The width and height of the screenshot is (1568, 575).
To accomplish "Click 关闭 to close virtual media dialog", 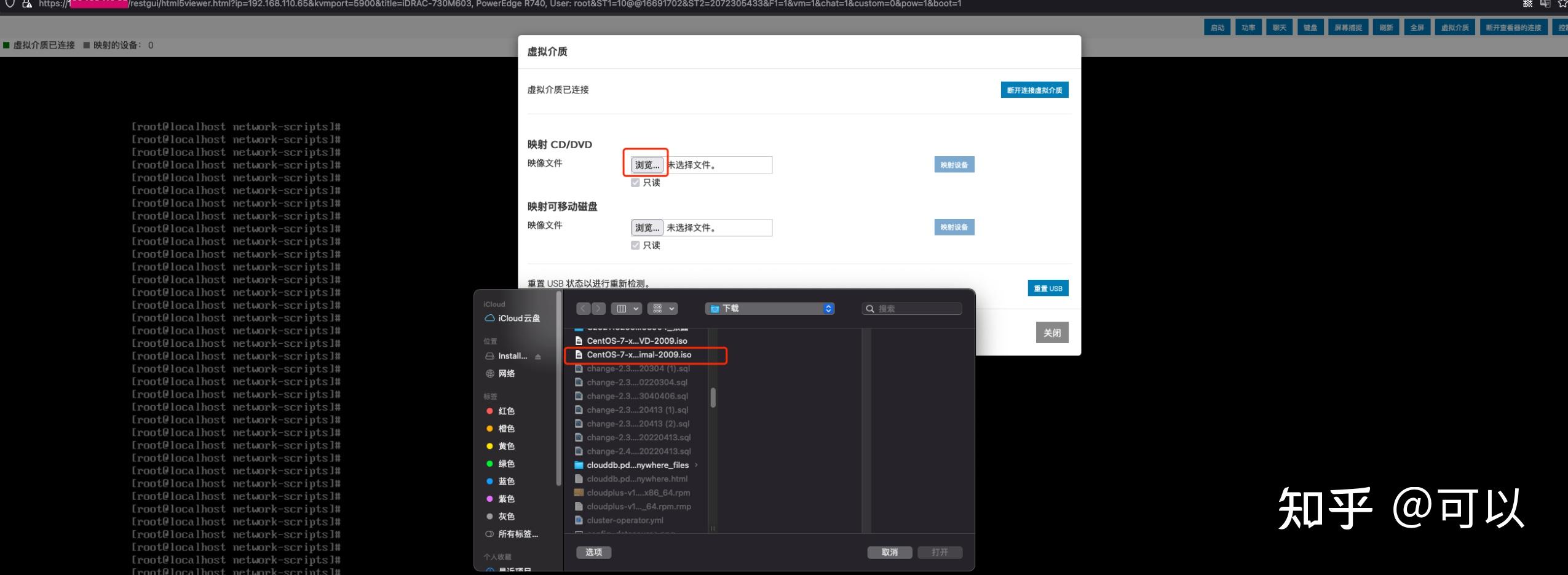I will (1052, 333).
